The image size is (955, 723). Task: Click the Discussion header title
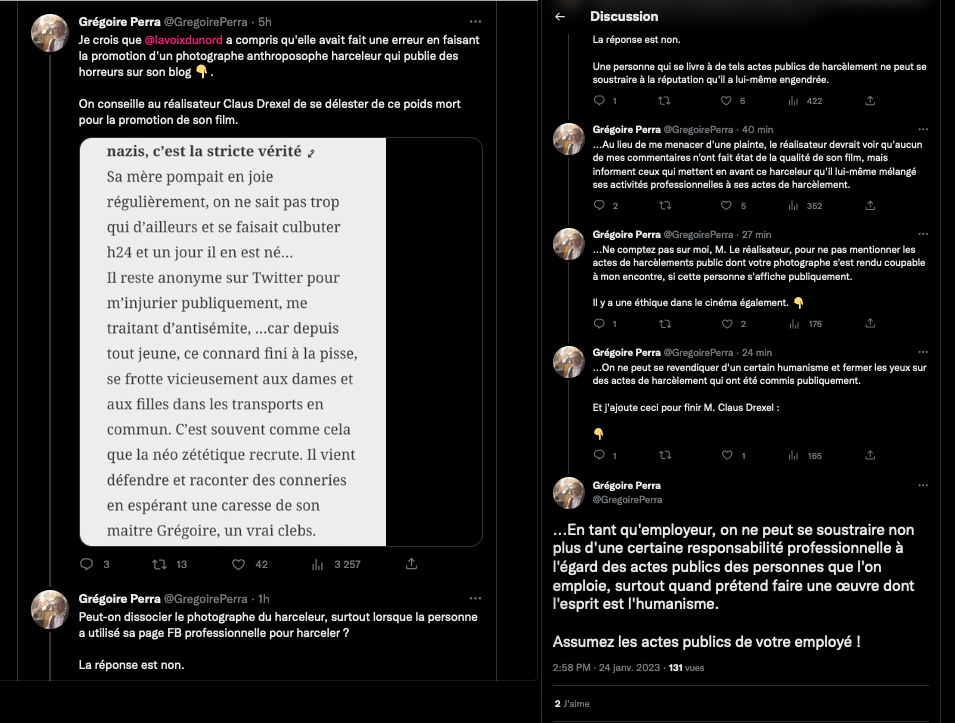624,17
